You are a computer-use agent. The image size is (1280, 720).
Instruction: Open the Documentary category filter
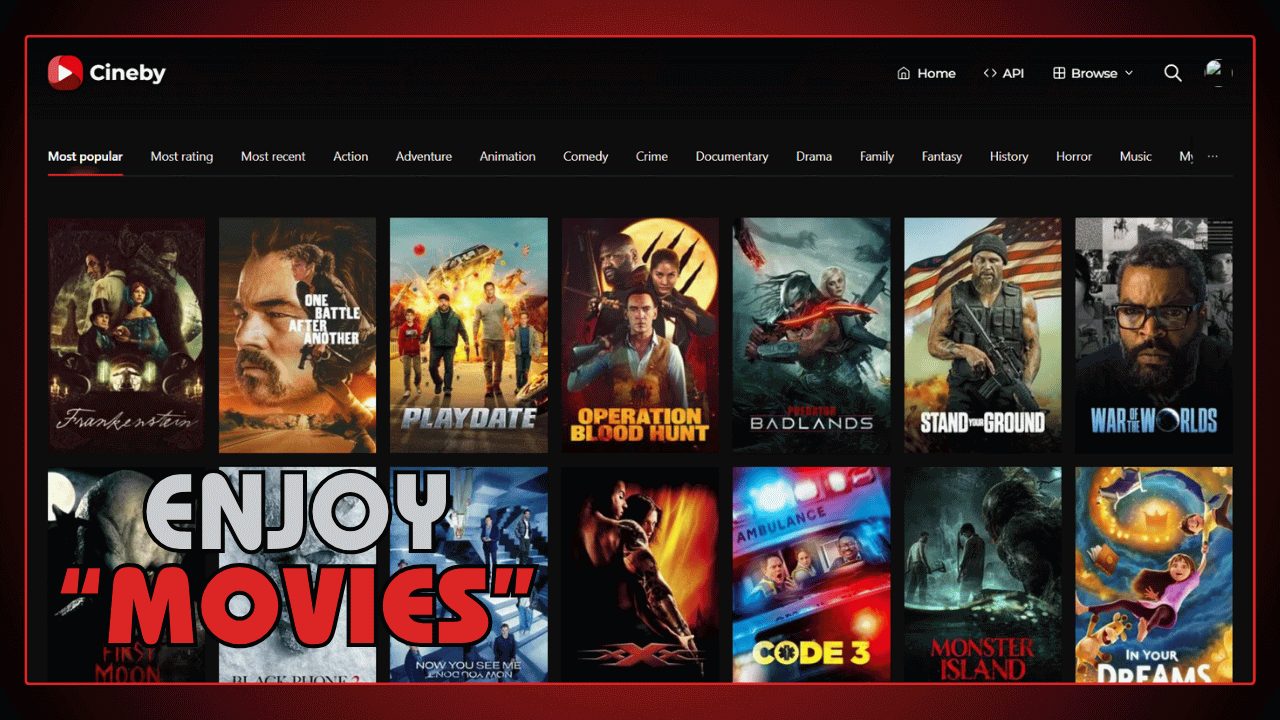[732, 156]
